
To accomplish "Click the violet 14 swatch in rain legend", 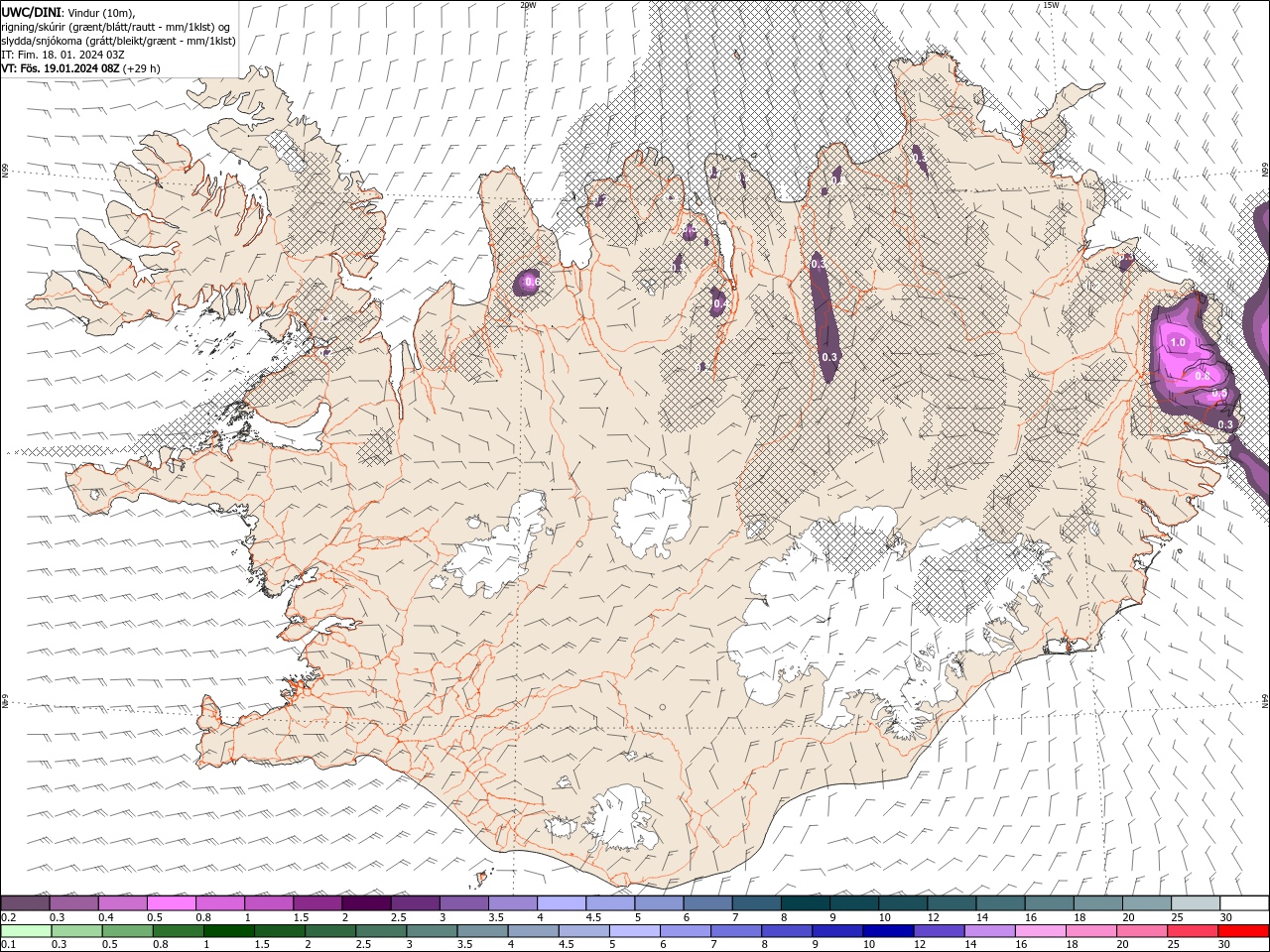I will [989, 931].
